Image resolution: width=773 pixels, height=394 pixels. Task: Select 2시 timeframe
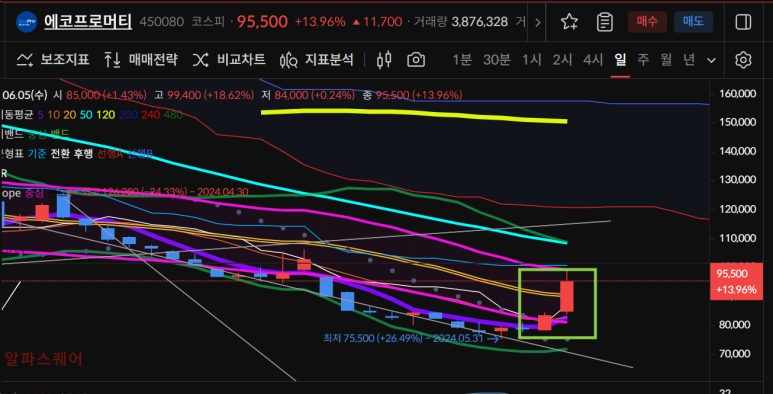(x=562, y=60)
